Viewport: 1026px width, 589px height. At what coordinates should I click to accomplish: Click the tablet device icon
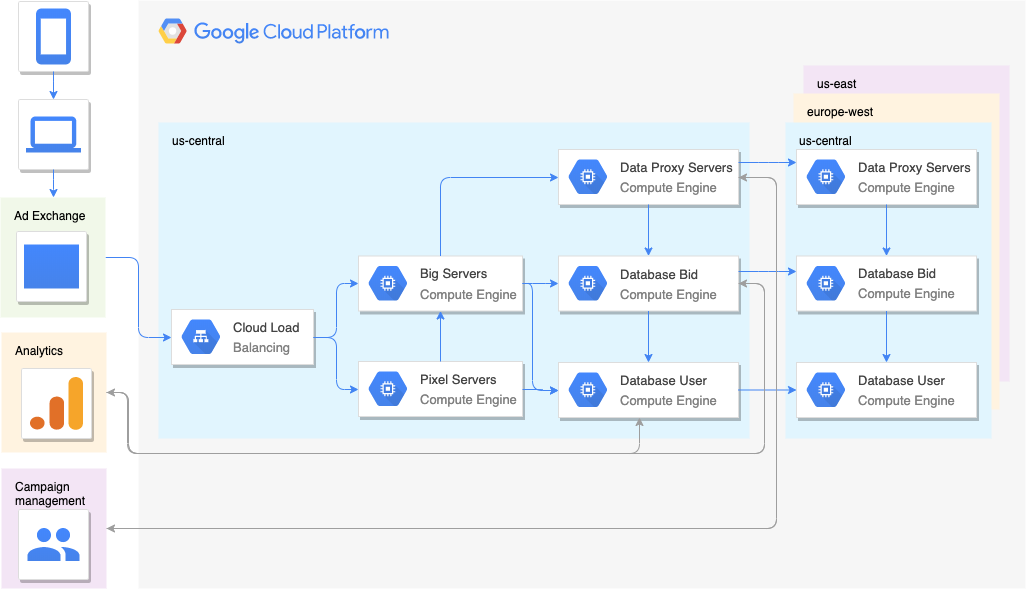[54, 37]
